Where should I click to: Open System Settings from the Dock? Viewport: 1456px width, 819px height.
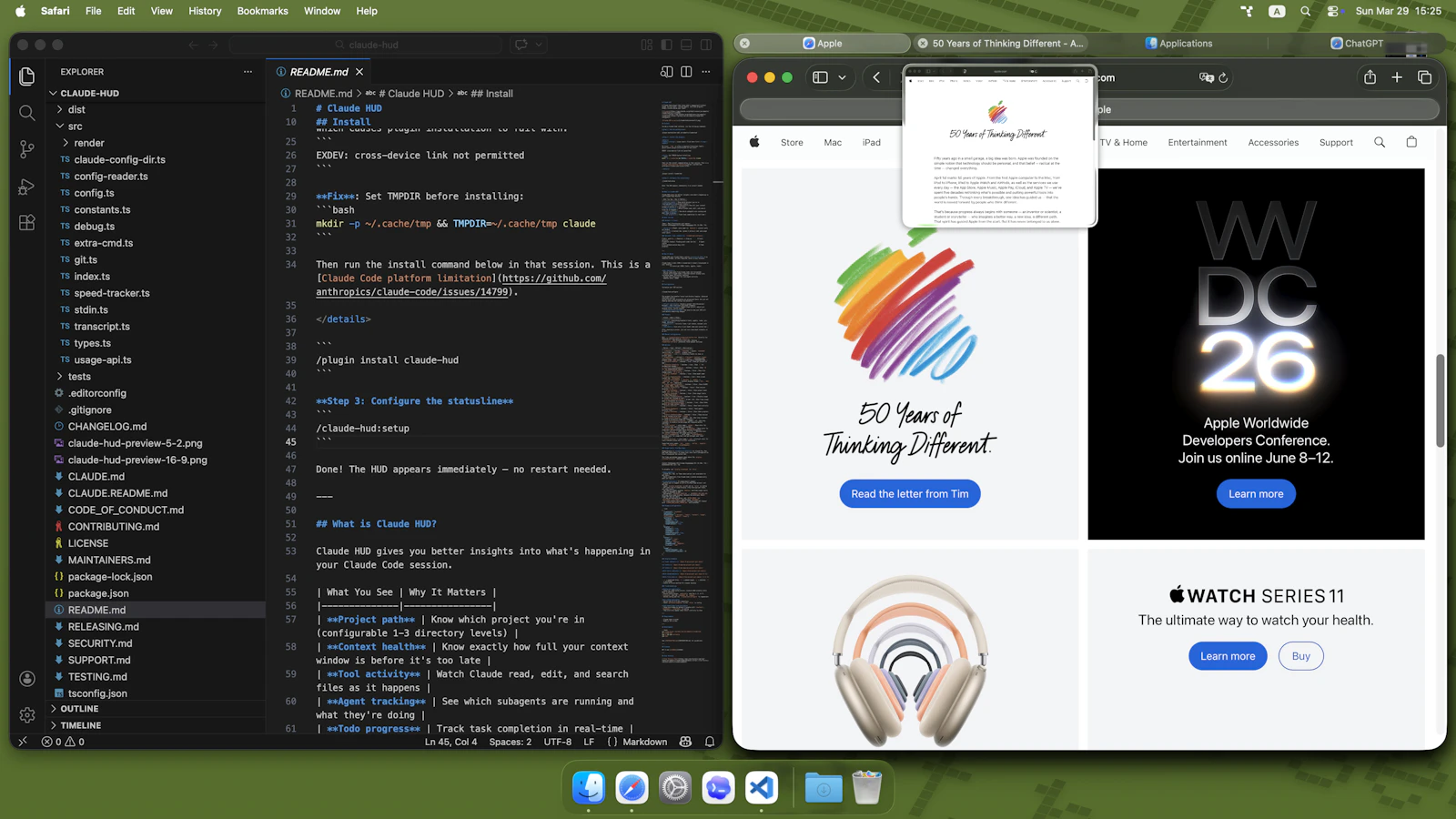675,787
